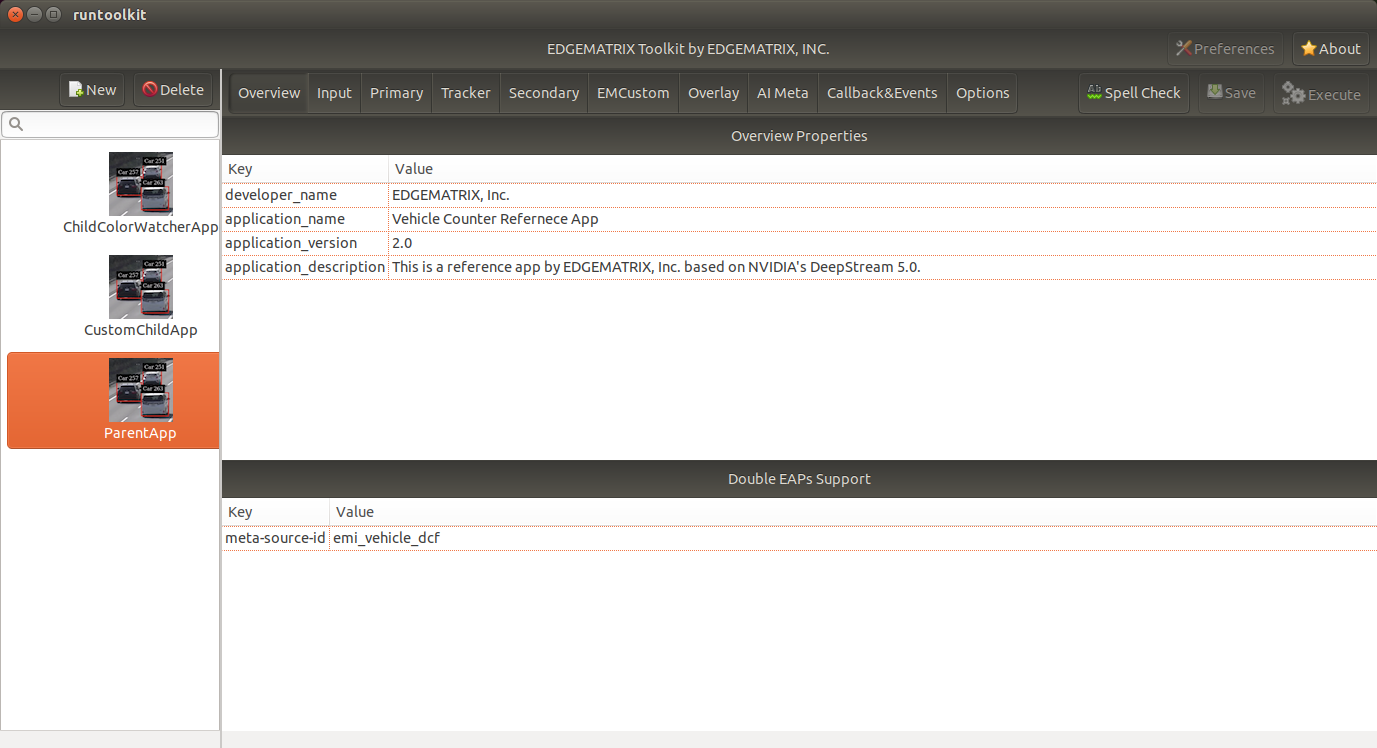Select the EMCustom tab
This screenshot has height=748, width=1377.
pos(633,93)
